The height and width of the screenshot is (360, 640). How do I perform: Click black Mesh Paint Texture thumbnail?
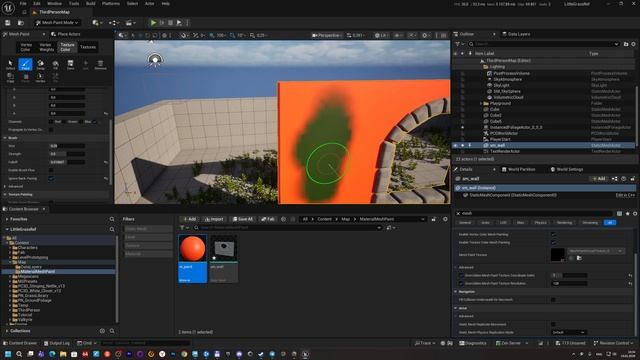(558, 255)
